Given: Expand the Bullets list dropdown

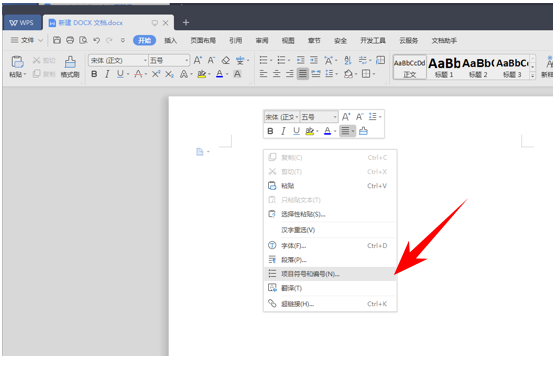Looking at the screenshot, I should tap(271, 61).
